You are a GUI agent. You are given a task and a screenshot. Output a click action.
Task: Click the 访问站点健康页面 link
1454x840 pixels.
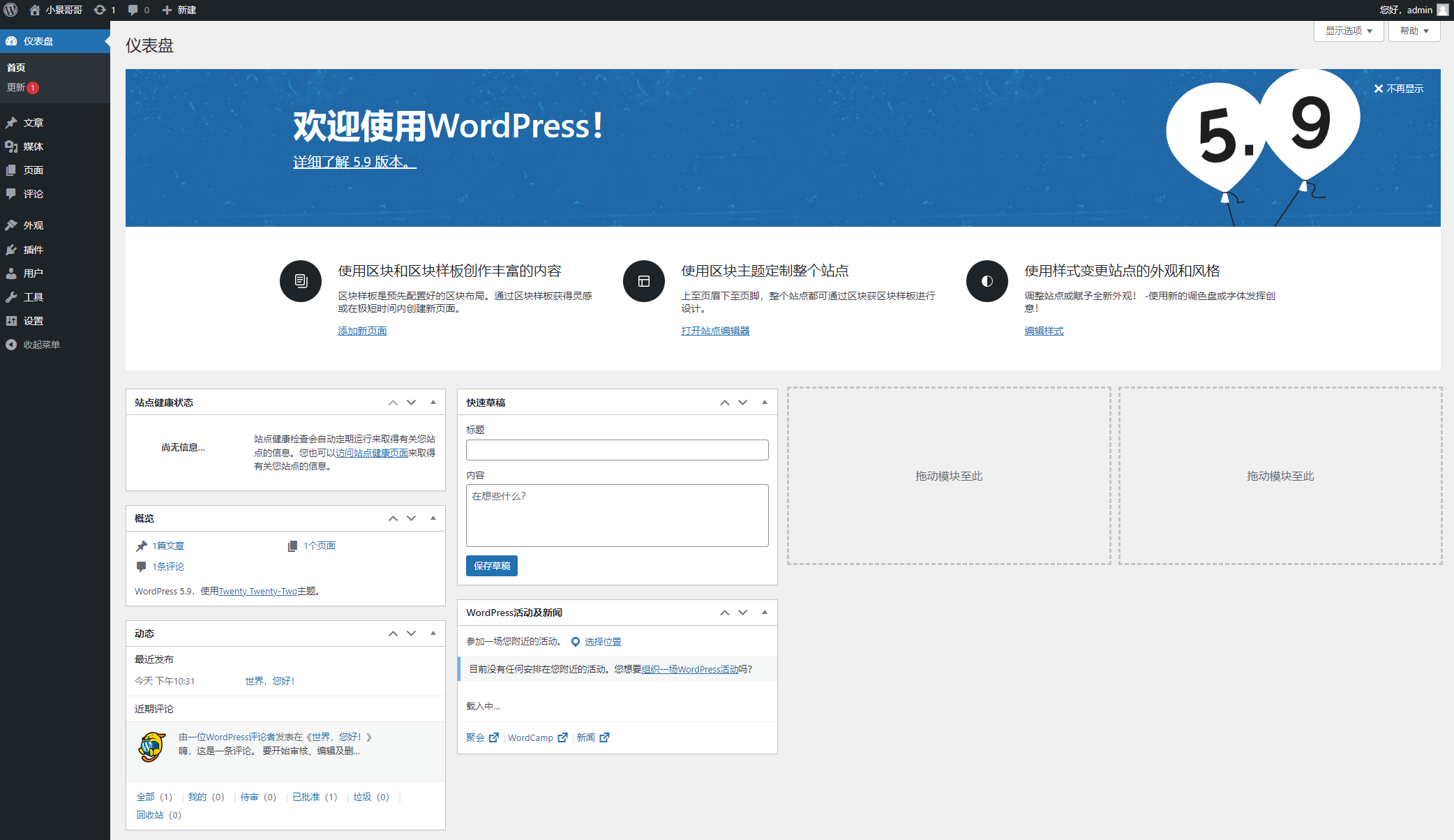click(372, 453)
